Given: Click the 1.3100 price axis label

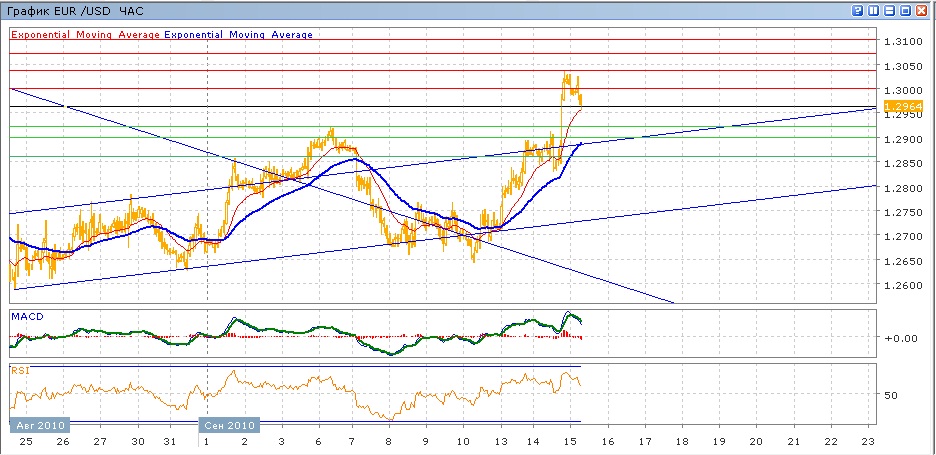Looking at the screenshot, I should pos(900,41).
